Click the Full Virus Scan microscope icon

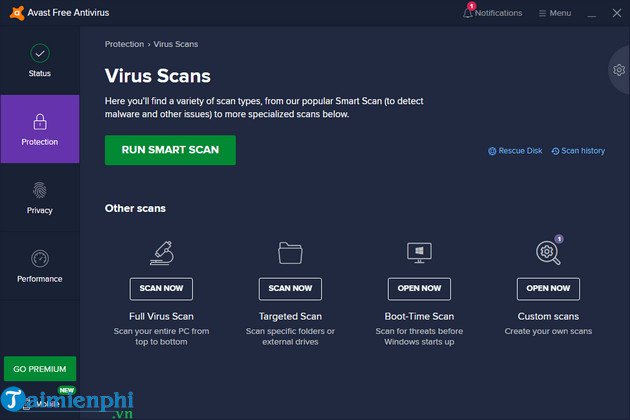(x=162, y=253)
